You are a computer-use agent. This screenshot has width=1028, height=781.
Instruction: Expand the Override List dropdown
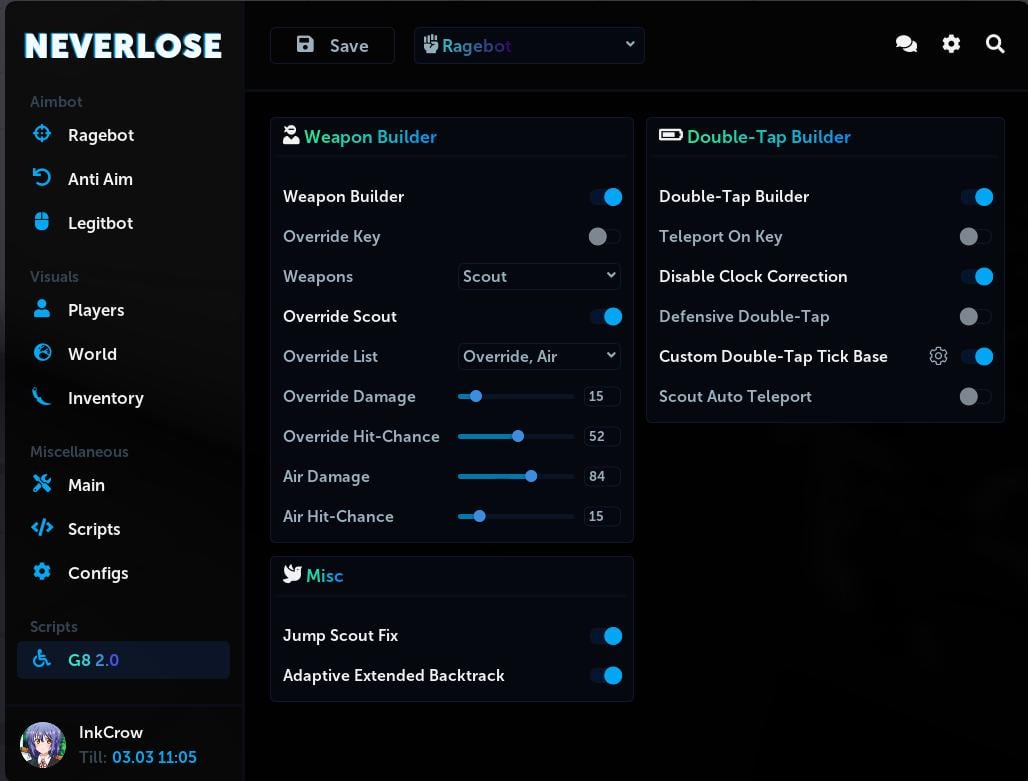pyautogui.click(x=540, y=356)
